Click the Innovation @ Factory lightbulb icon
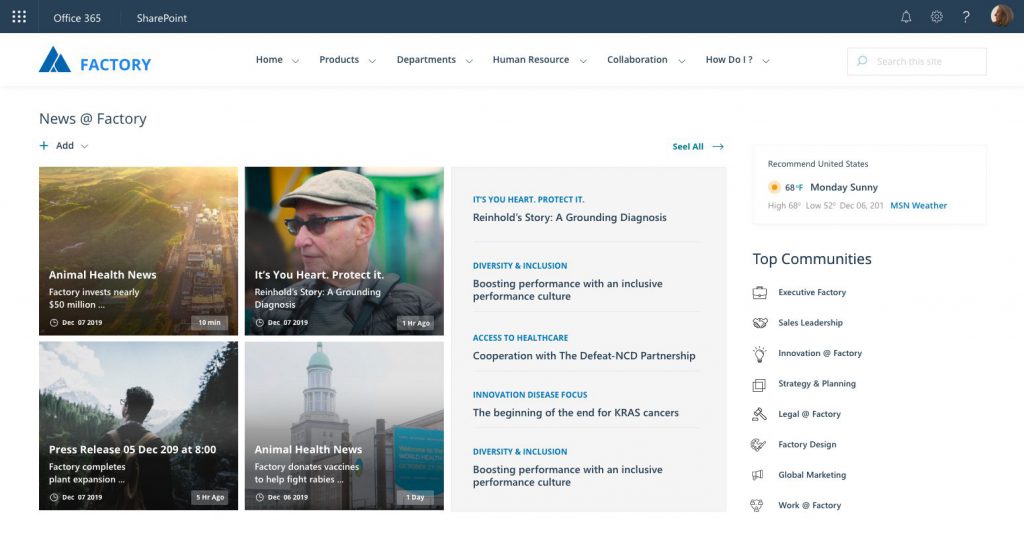The width and height of the screenshot is (1024, 538). coord(759,354)
